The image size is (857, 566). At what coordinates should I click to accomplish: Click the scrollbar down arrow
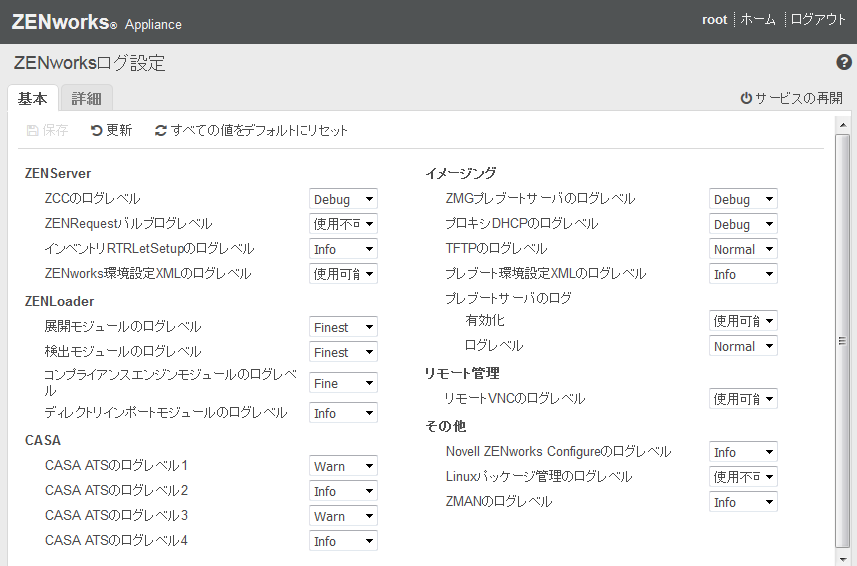[x=842, y=558]
